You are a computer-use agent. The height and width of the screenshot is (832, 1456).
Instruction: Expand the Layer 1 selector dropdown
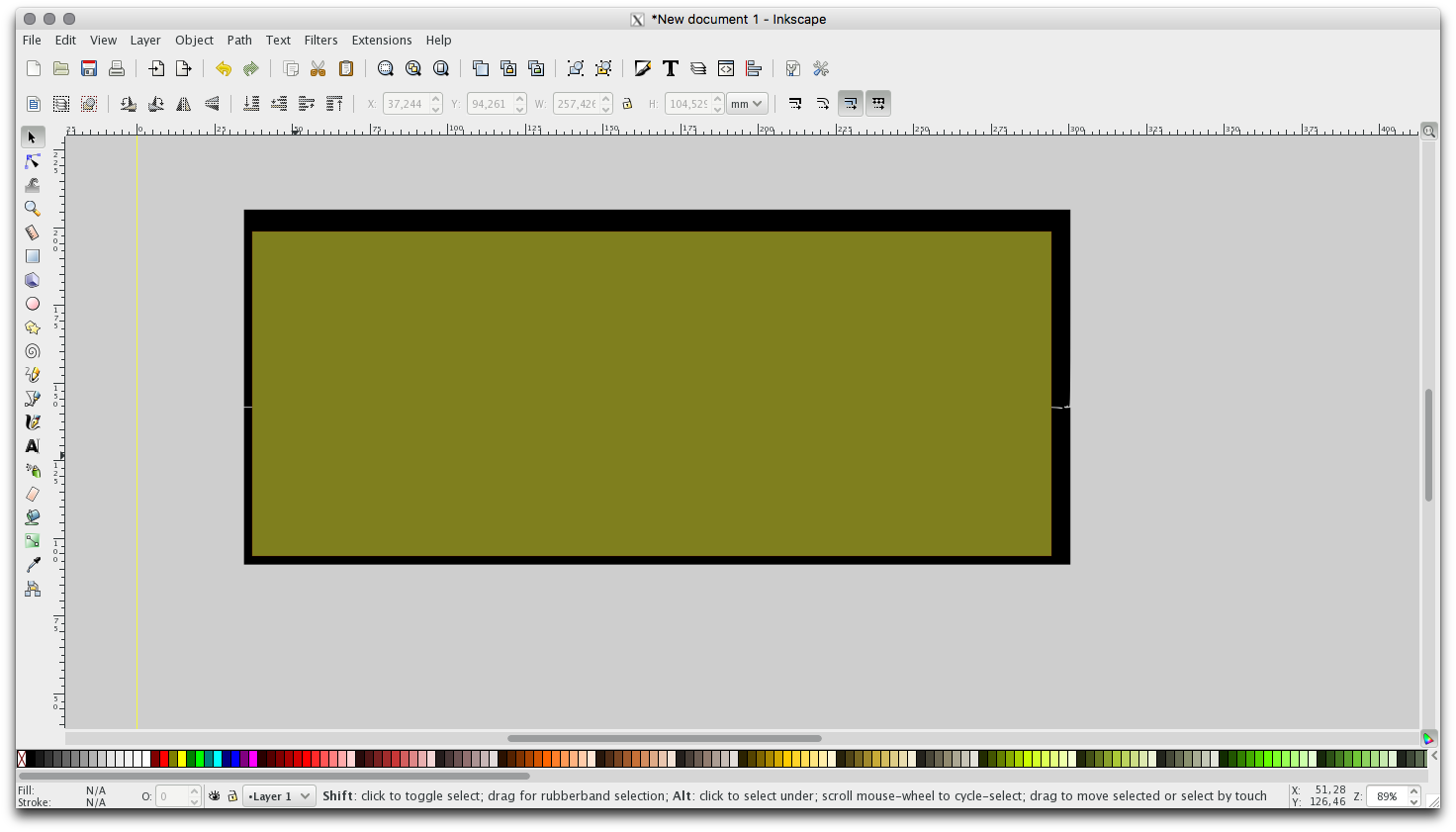pyautogui.click(x=280, y=796)
